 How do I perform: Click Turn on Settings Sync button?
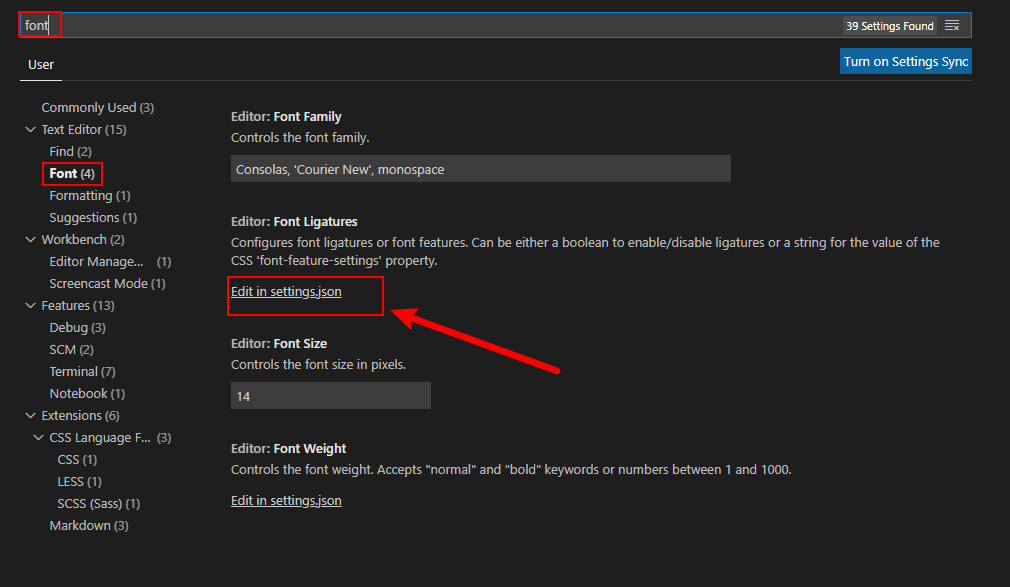pos(906,61)
